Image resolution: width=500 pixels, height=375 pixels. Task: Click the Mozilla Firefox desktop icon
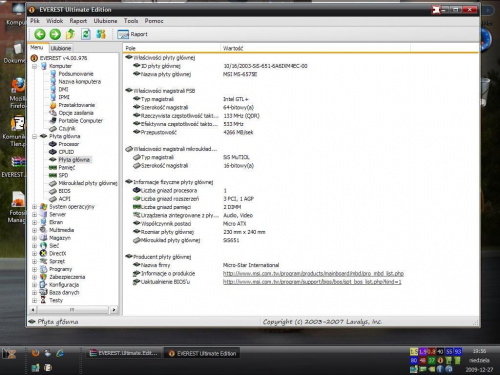tap(18, 93)
